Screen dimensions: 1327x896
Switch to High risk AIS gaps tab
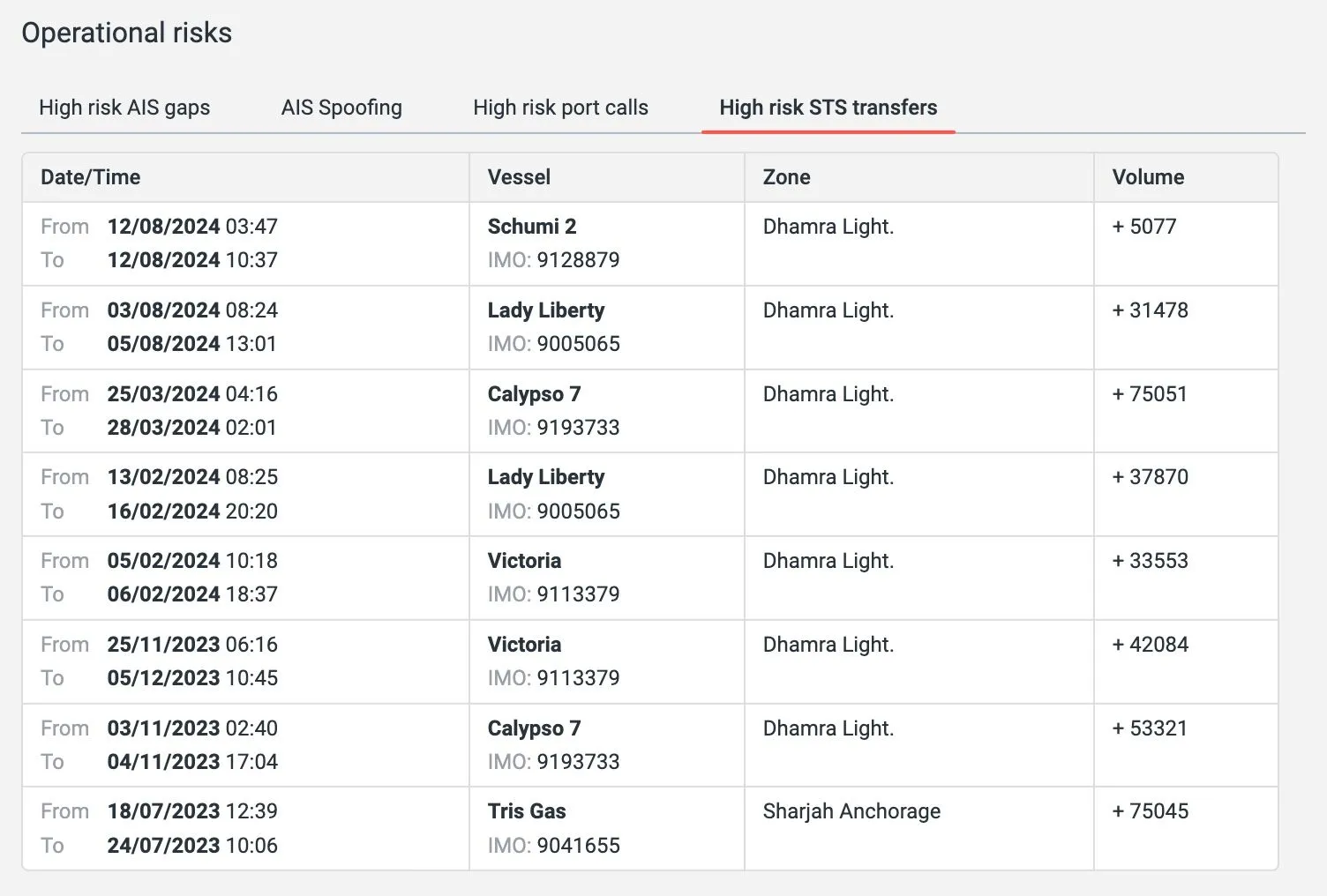pos(124,108)
